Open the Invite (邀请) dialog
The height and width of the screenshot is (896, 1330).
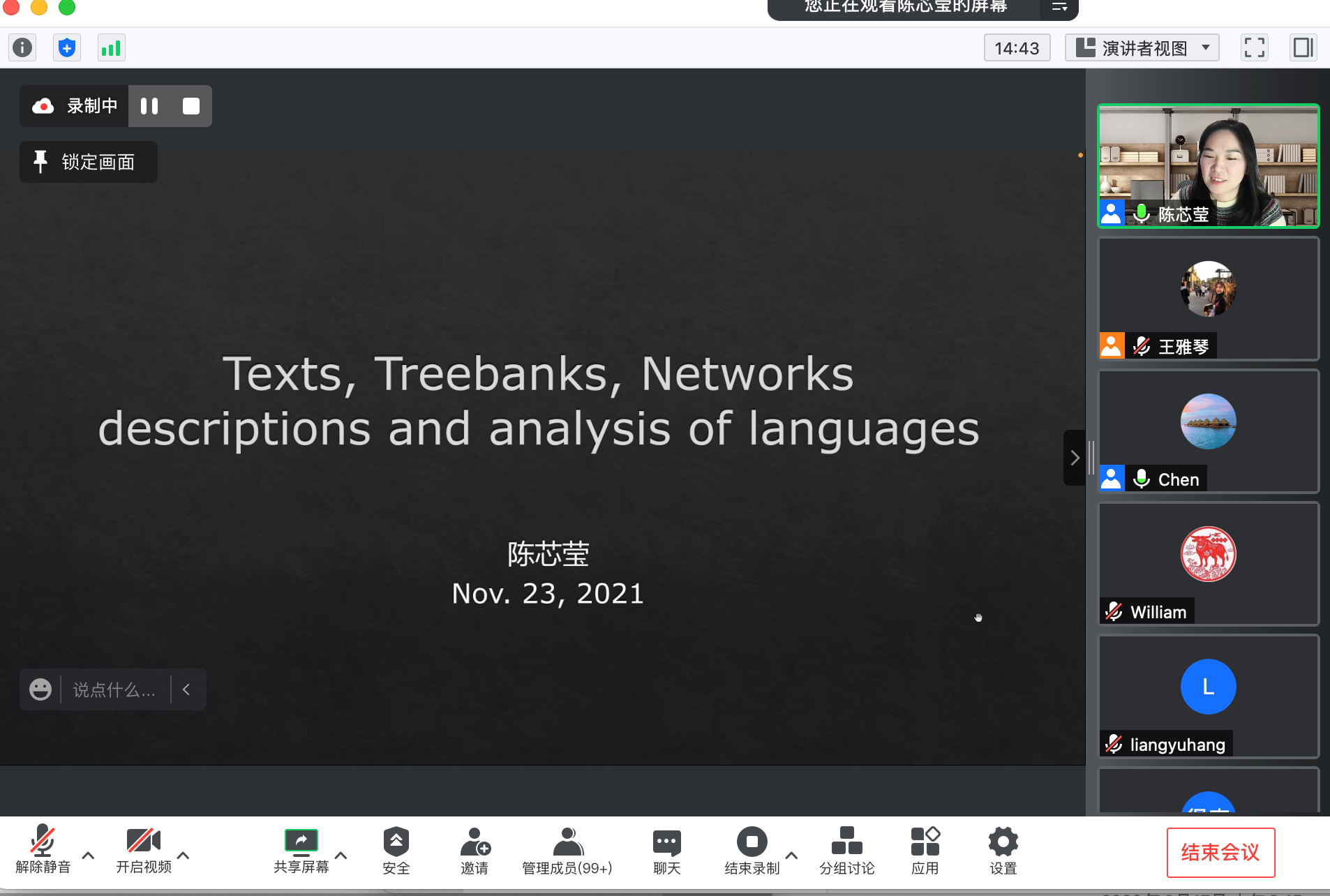475,851
